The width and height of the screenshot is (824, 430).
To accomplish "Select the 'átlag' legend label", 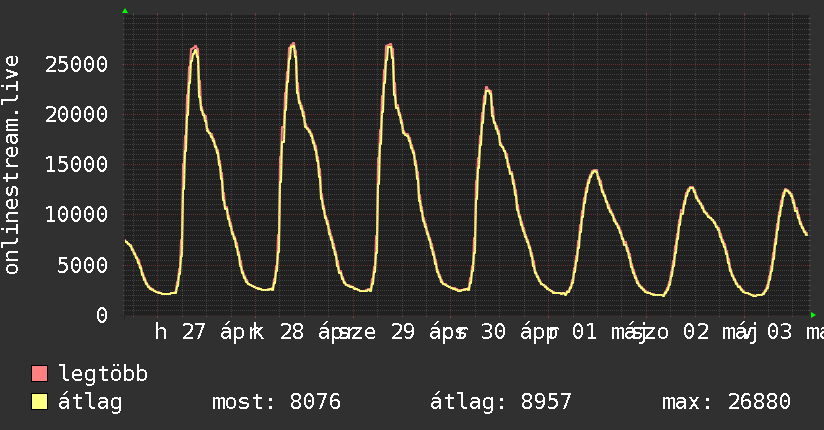I will [90, 402].
